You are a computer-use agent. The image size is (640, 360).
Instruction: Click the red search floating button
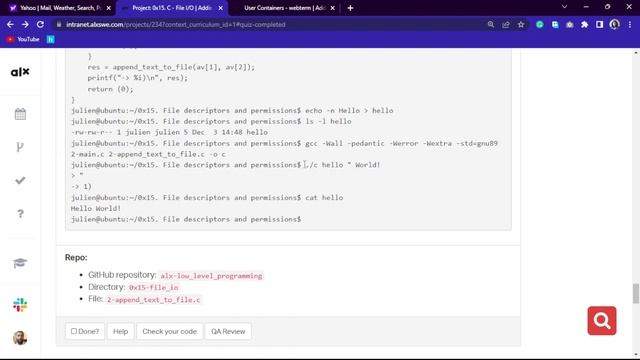[x=602, y=321]
